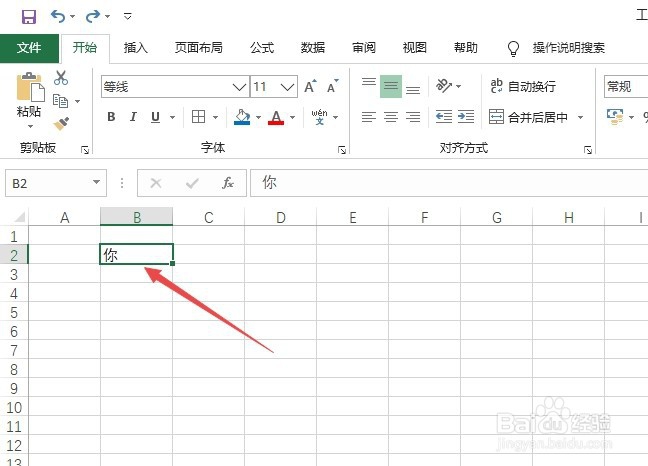Expand the 粘贴 paste options arrow
Viewport: 648px width, 466px height.
[30, 126]
